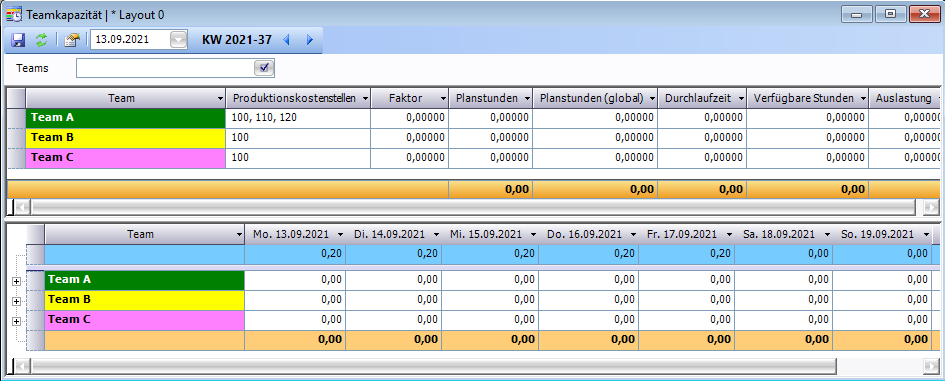Select yellow Team B cell in upper grid
This screenshot has height=381, width=945.
click(126, 138)
